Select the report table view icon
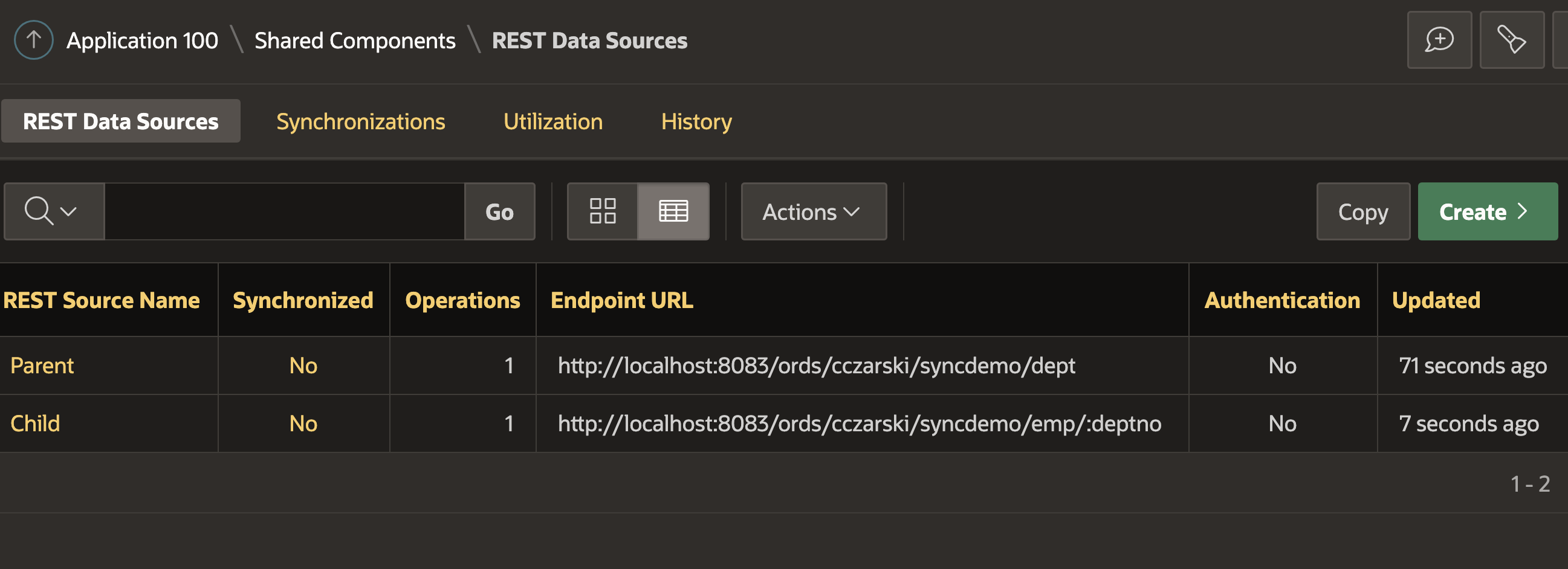Screen dimensions: 1568x569 coord(673,211)
